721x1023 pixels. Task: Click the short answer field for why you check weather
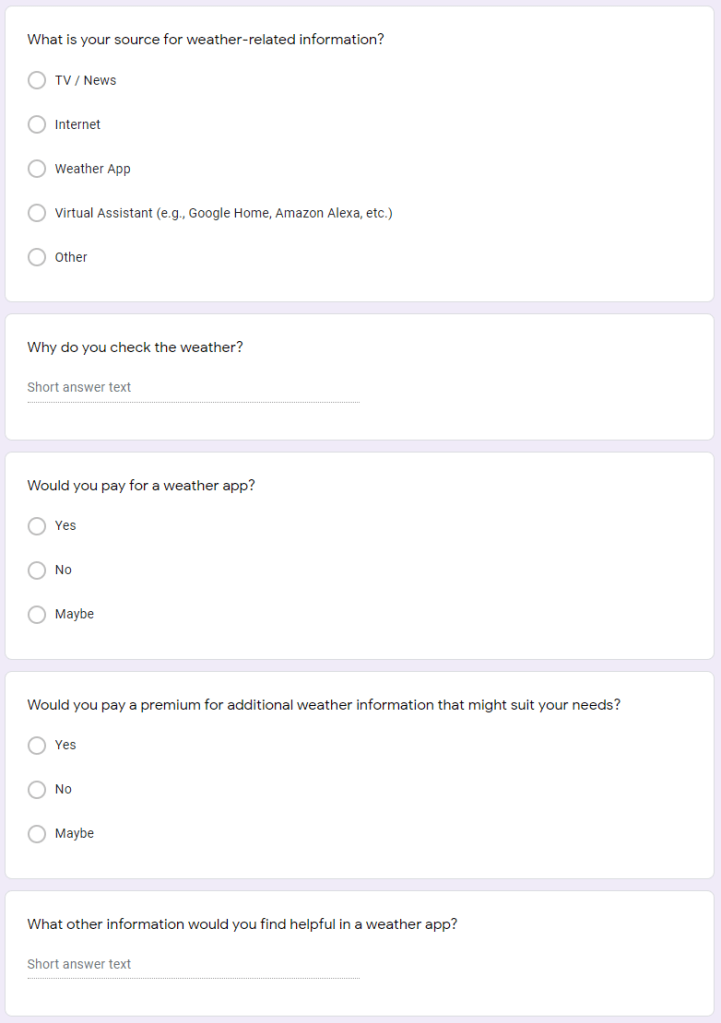(x=192, y=388)
